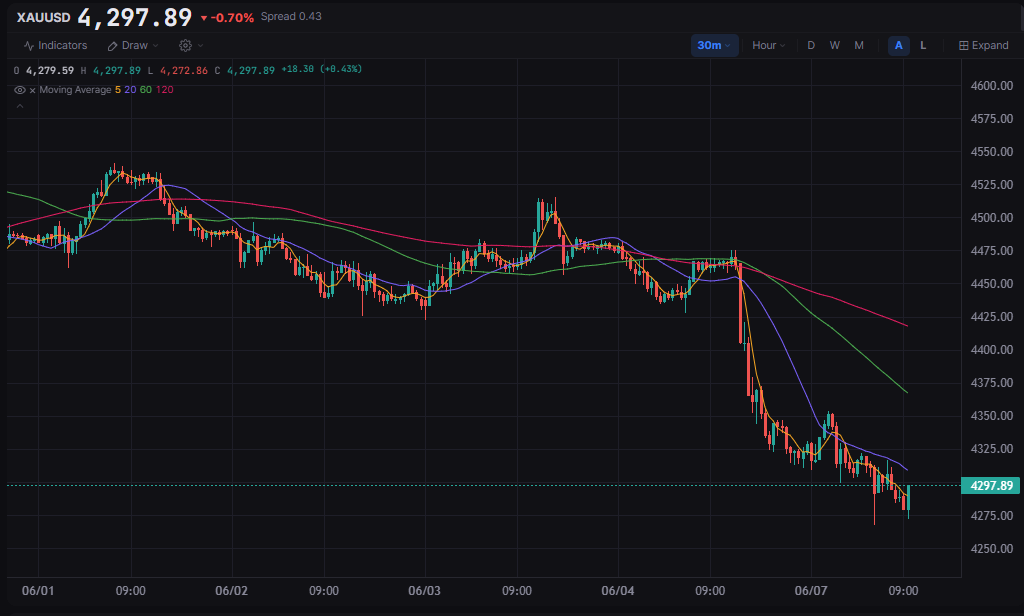Viewport: 1024px width, 616px height.
Task: Click the 06/04 date on time axis
Action: pos(618,591)
